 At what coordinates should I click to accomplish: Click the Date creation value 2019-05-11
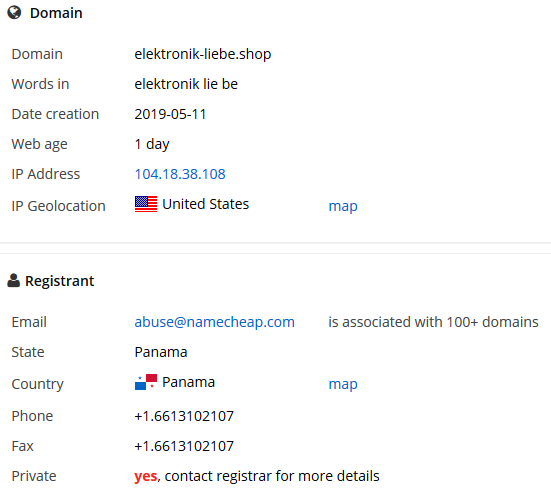[x=170, y=114]
